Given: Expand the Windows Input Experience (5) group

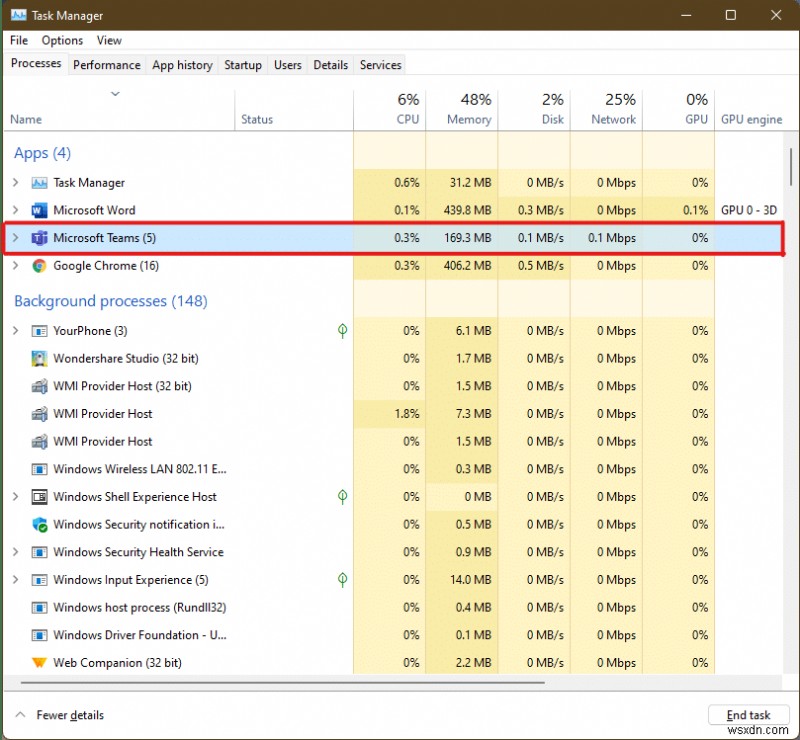Looking at the screenshot, I should pyautogui.click(x=15, y=579).
